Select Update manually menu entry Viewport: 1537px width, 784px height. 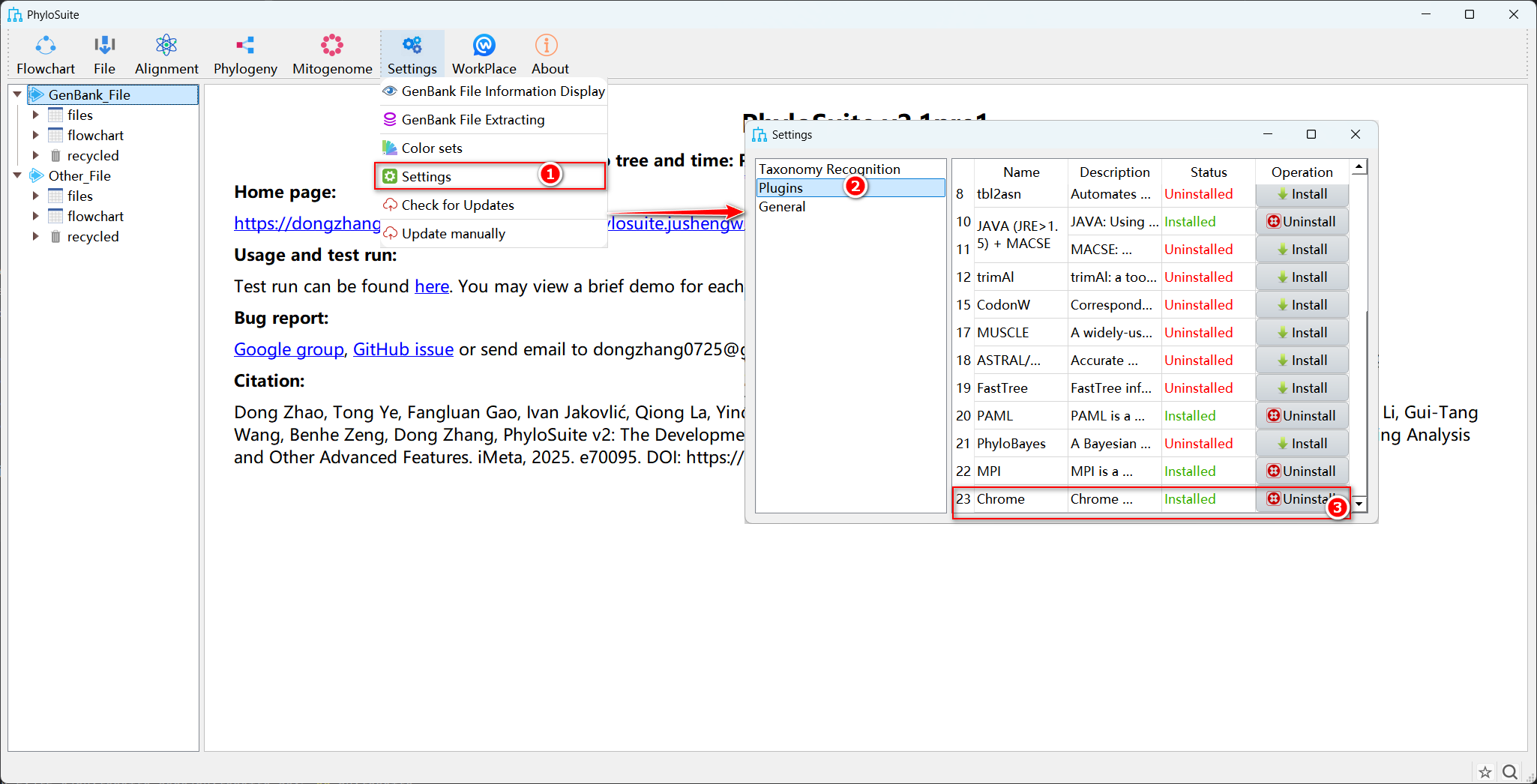[x=494, y=234]
